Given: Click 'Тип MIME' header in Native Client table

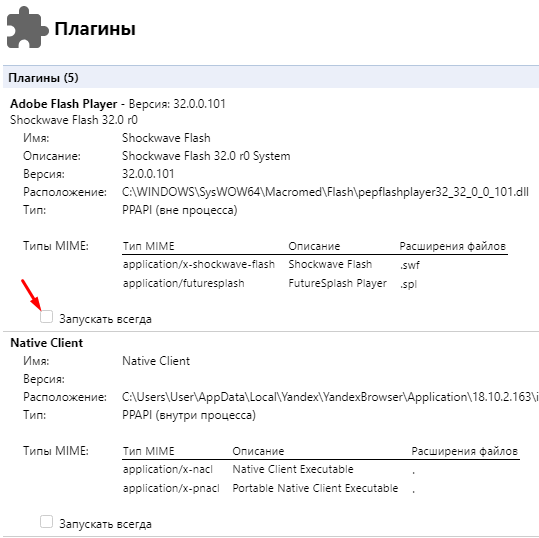Looking at the screenshot, I should tap(148, 451).
